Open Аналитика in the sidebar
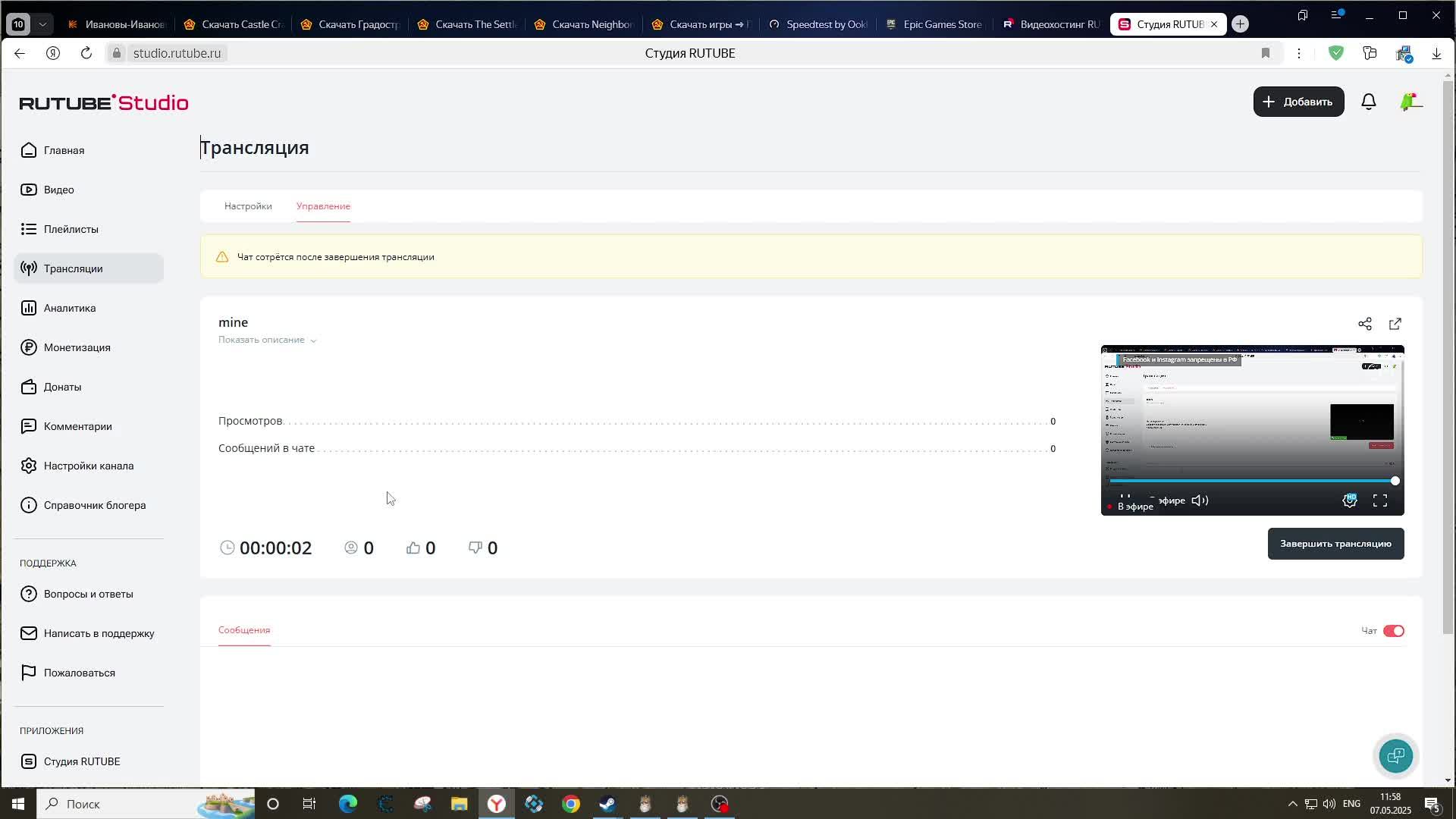 pyautogui.click(x=70, y=308)
